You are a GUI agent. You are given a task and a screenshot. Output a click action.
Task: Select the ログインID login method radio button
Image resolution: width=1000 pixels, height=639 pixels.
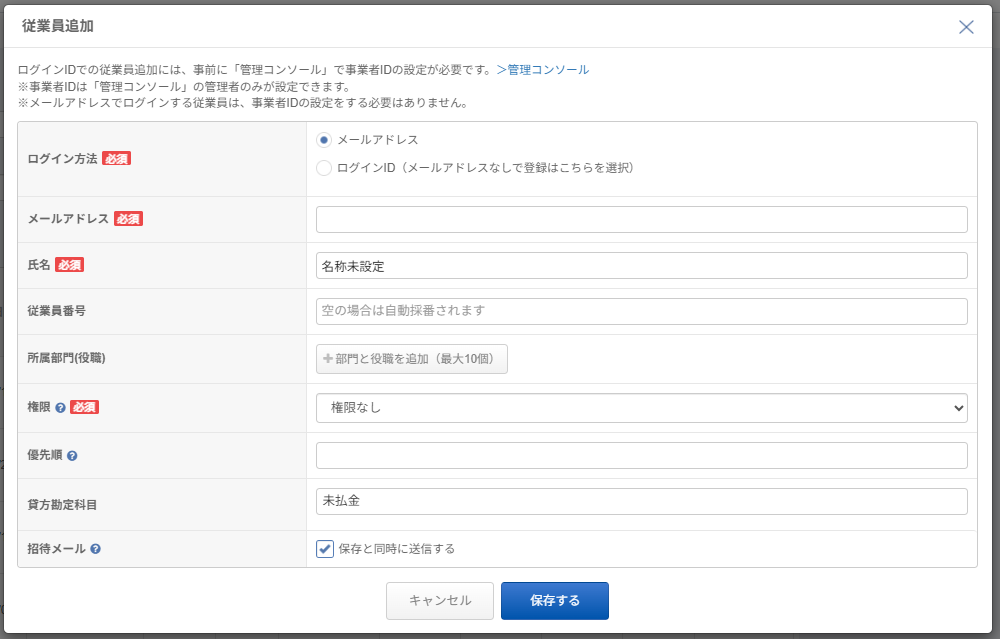[324, 168]
